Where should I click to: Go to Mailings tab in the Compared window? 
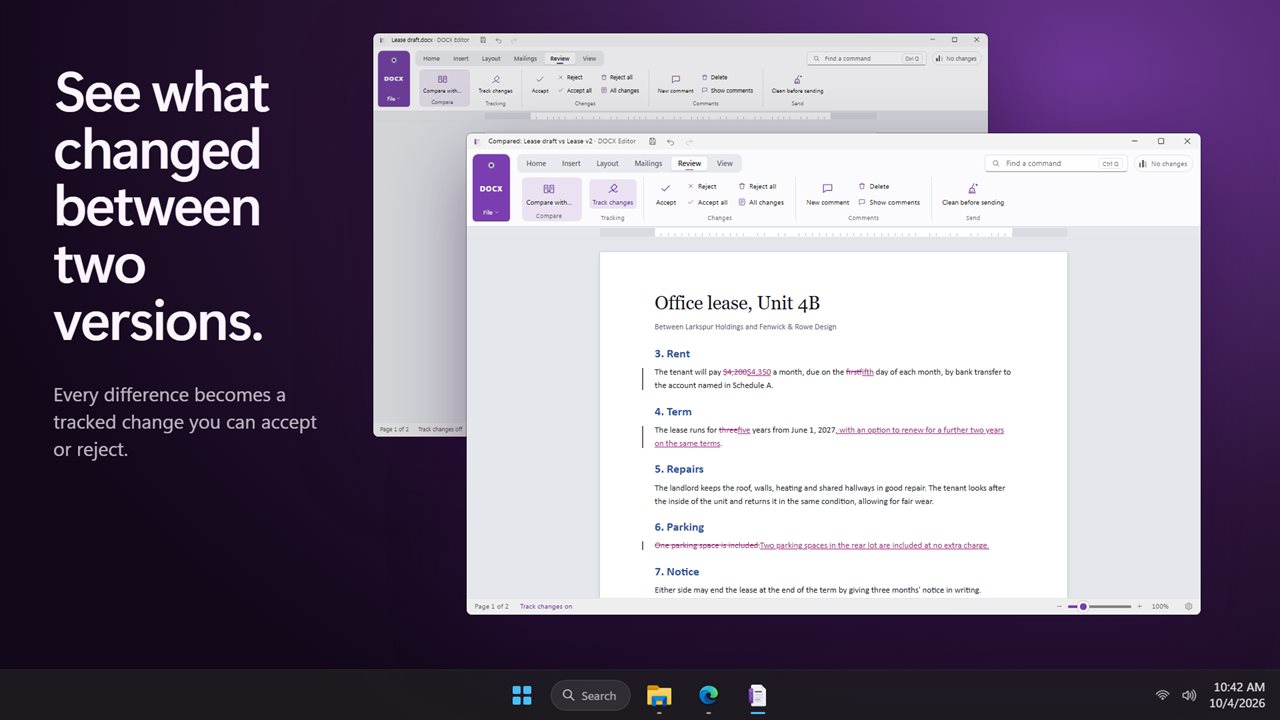tap(648, 163)
